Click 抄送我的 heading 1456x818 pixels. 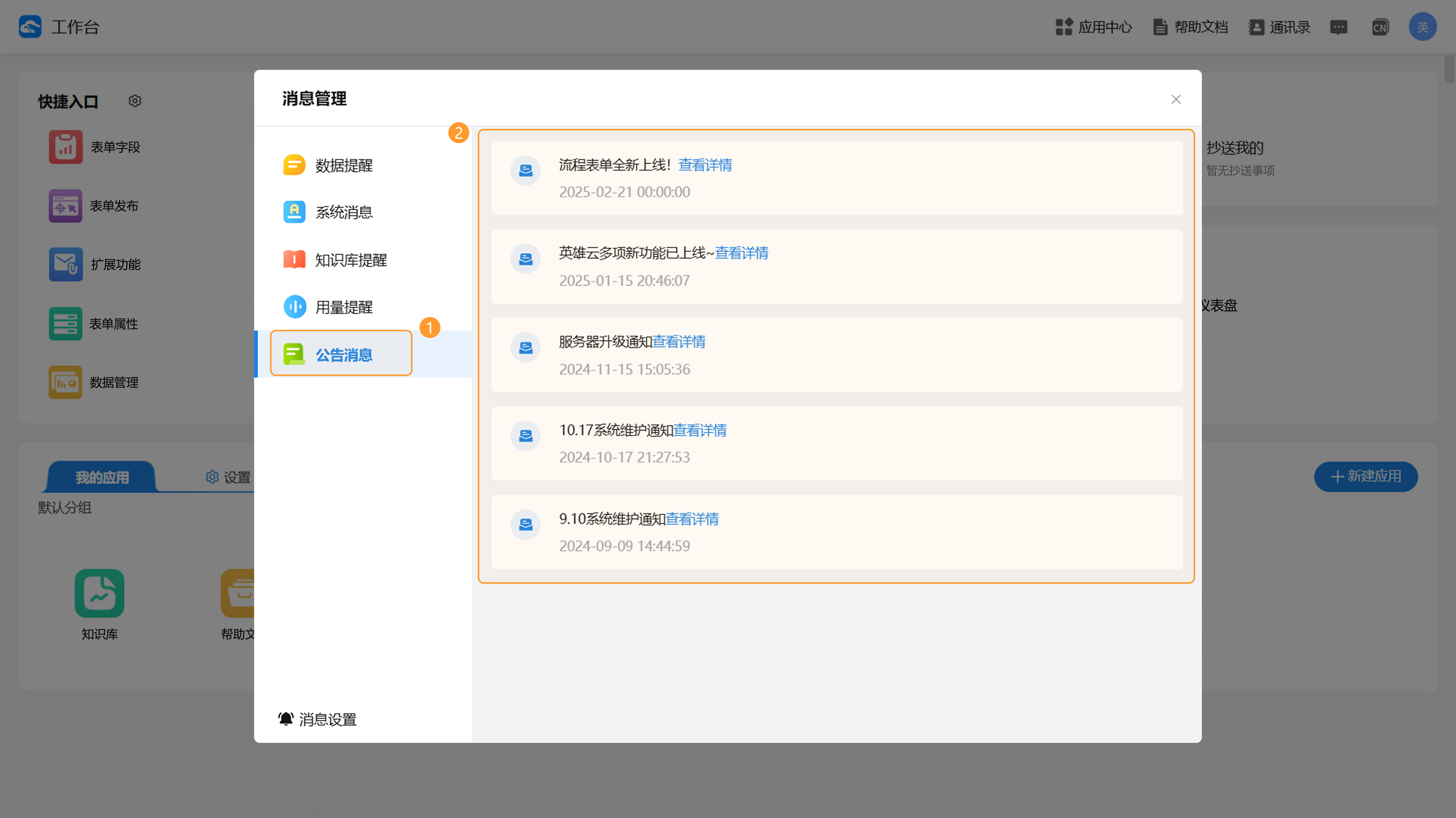coord(1235,148)
